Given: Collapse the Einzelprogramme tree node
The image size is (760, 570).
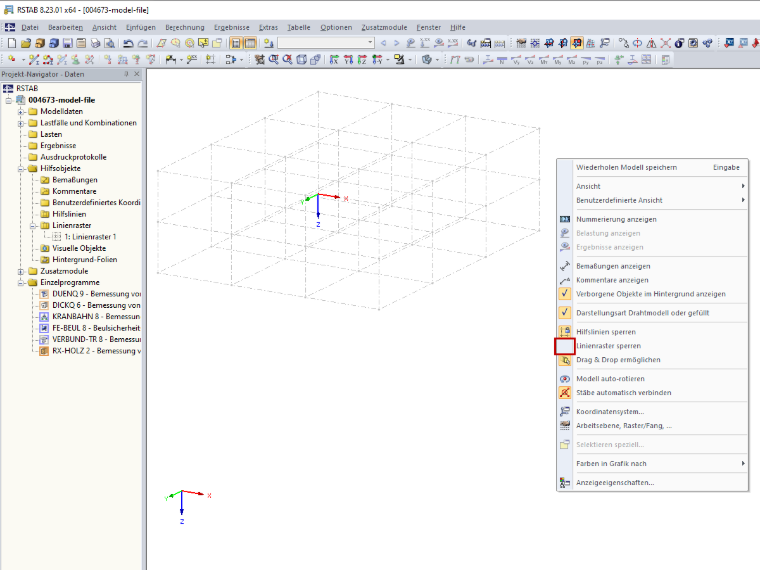Looking at the screenshot, I should (x=20, y=283).
